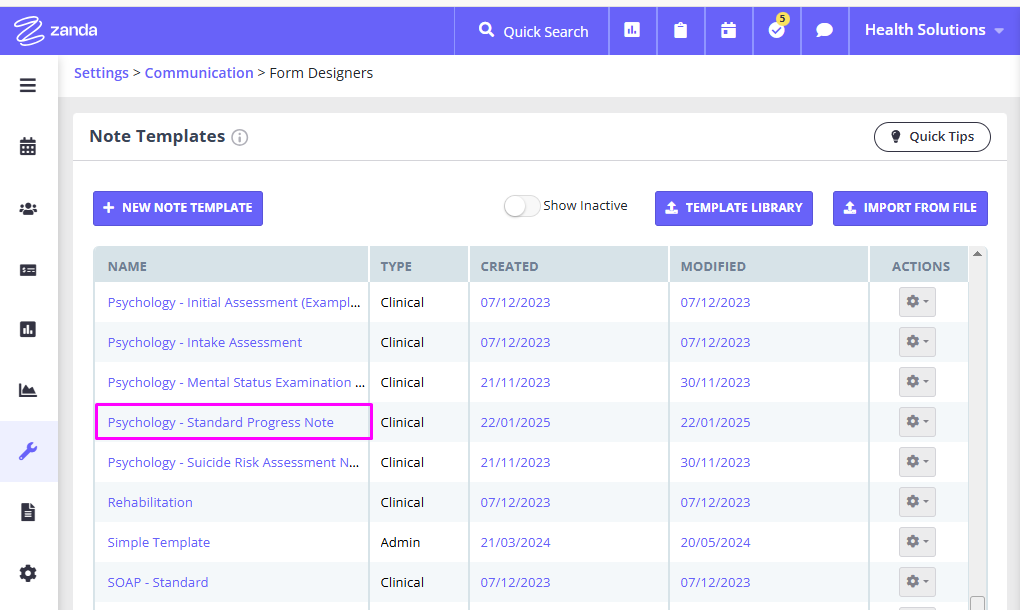Open Actions dropdown for Psychology - Standard Progress Note
Screen dimensions: 1020x610
[x=916, y=421]
